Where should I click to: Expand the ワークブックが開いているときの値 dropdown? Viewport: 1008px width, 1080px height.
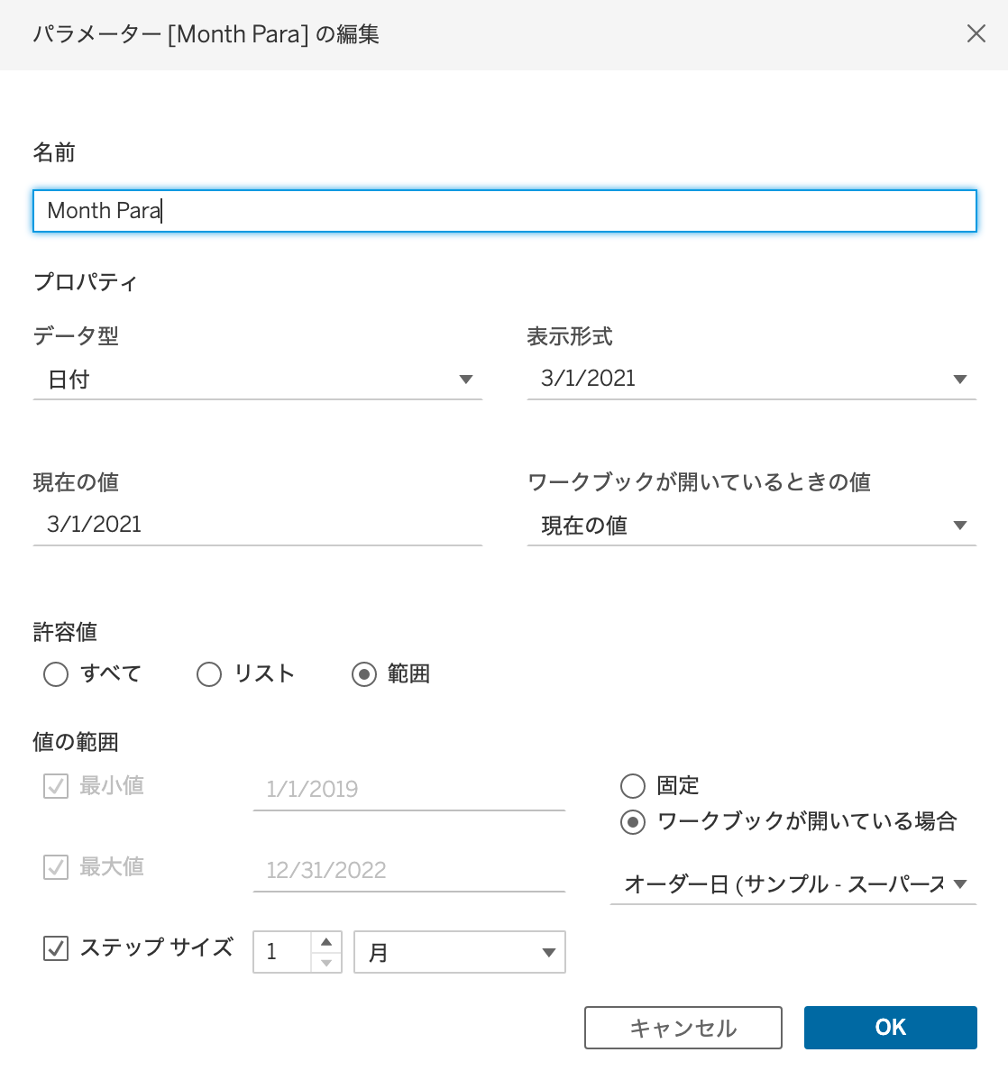(x=752, y=525)
